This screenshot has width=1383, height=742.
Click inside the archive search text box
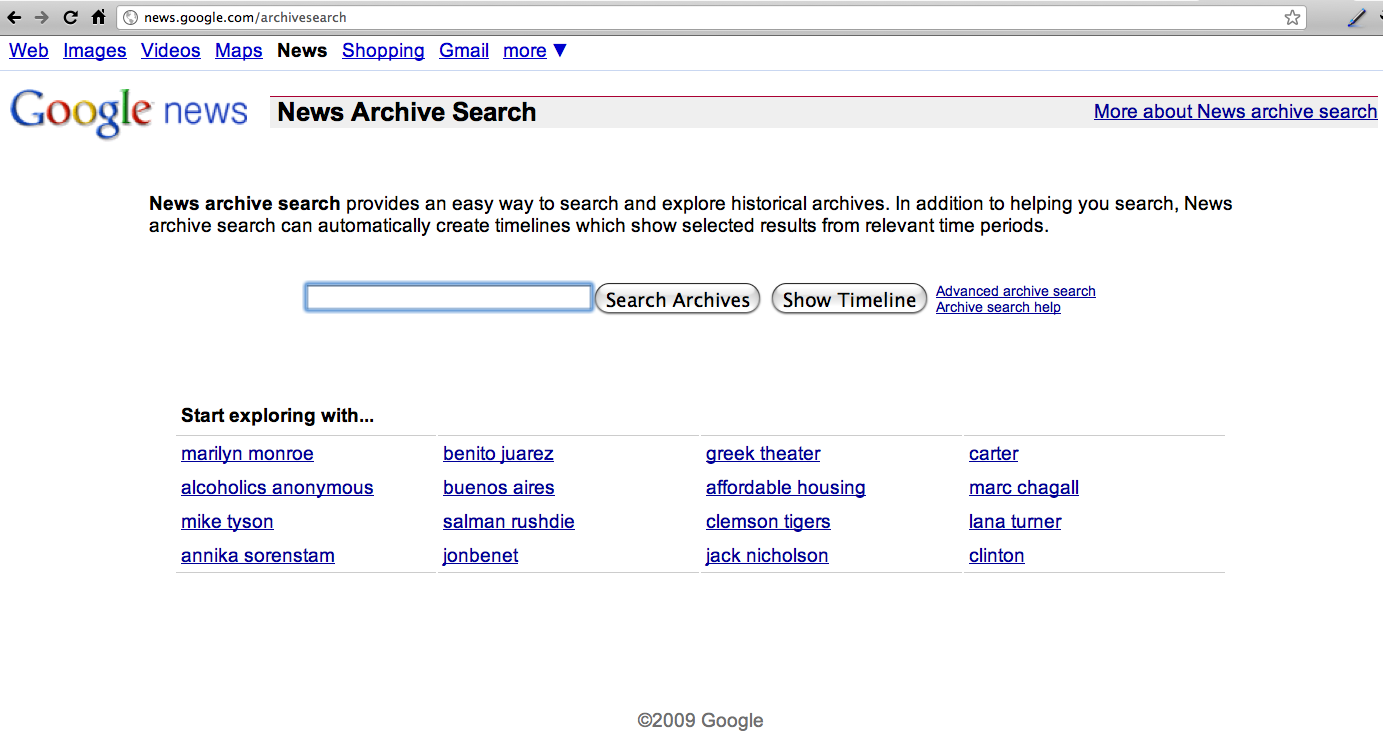[449, 298]
